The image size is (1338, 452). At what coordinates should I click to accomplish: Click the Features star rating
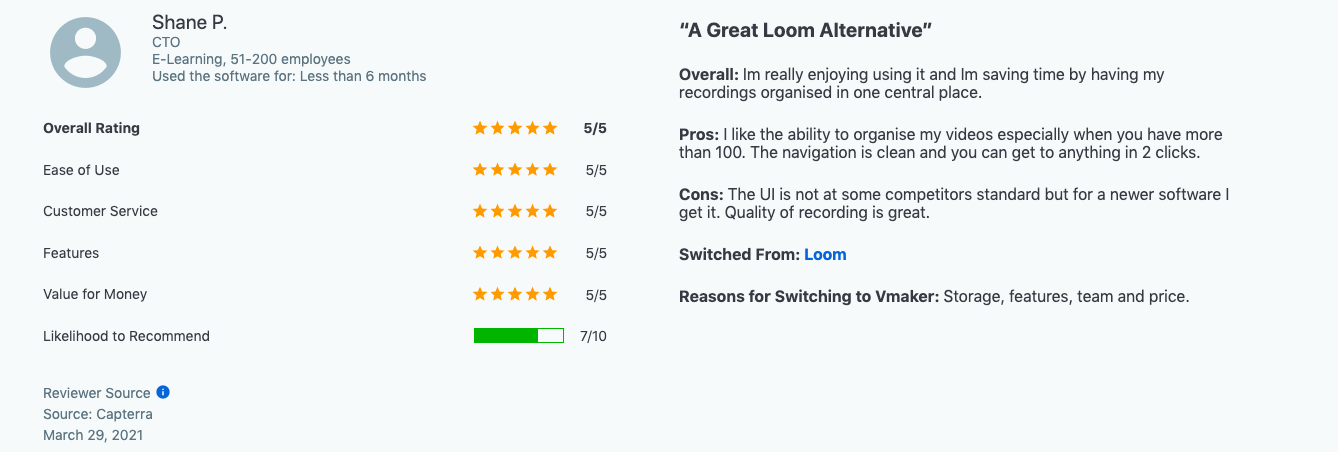[x=515, y=253]
